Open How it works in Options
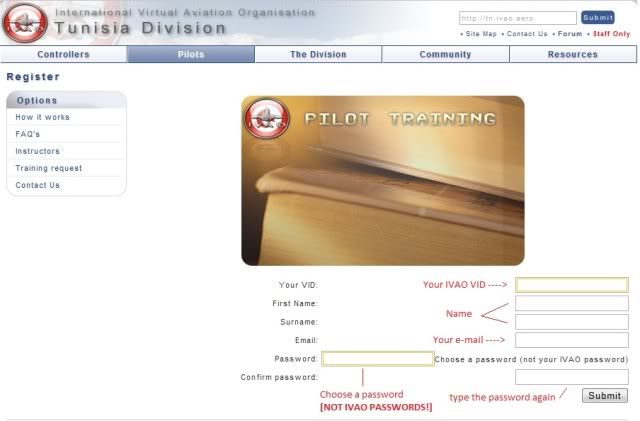The height and width of the screenshot is (421, 640). 42,117
